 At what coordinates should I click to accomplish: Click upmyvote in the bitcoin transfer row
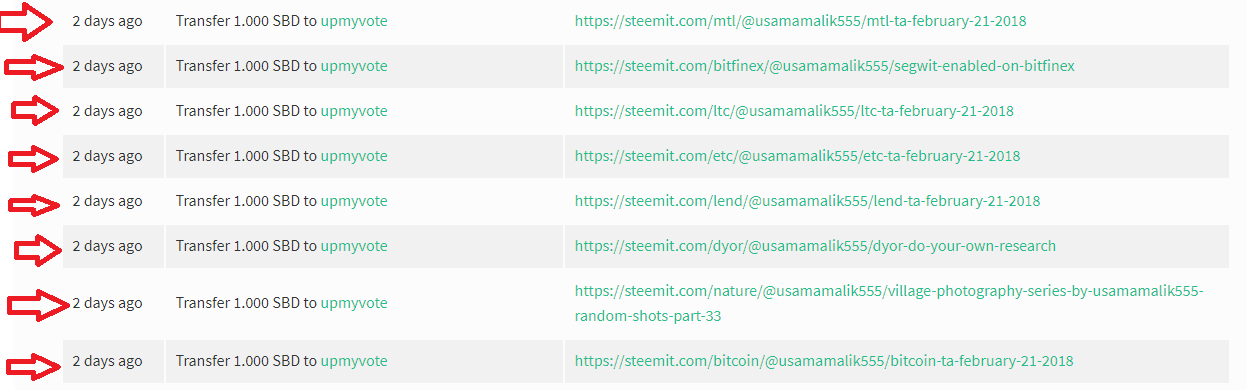click(x=354, y=361)
